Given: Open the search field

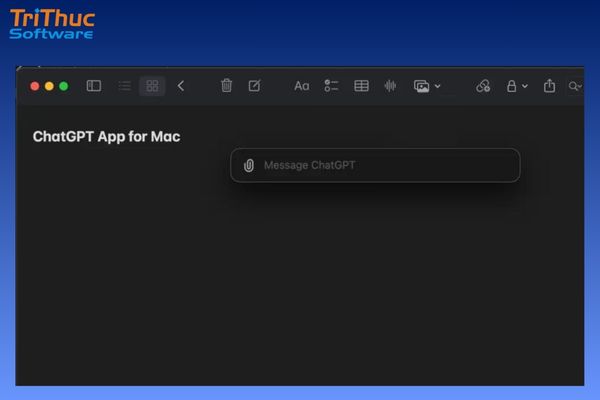Looking at the screenshot, I should (x=575, y=86).
